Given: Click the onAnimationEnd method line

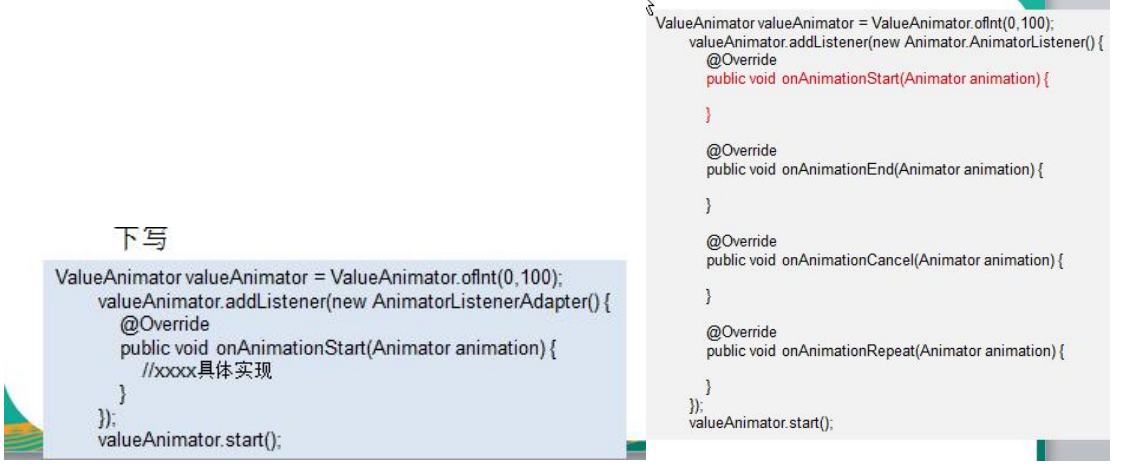Looking at the screenshot, I should click(x=874, y=169).
